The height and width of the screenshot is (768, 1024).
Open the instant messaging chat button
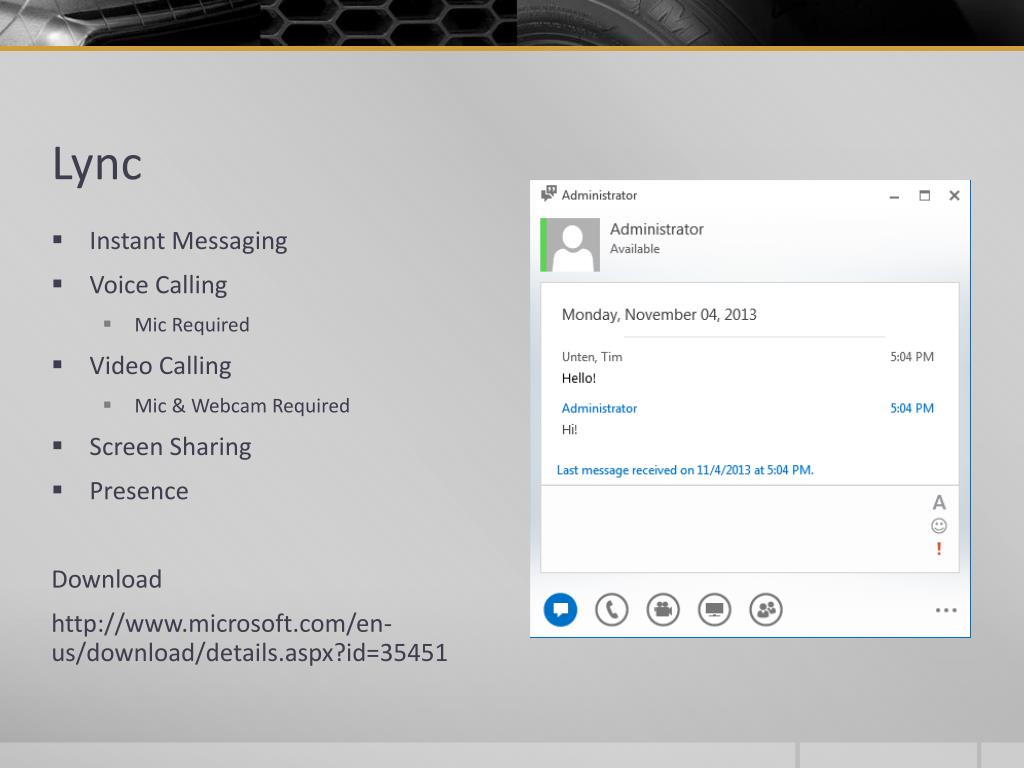(560, 609)
